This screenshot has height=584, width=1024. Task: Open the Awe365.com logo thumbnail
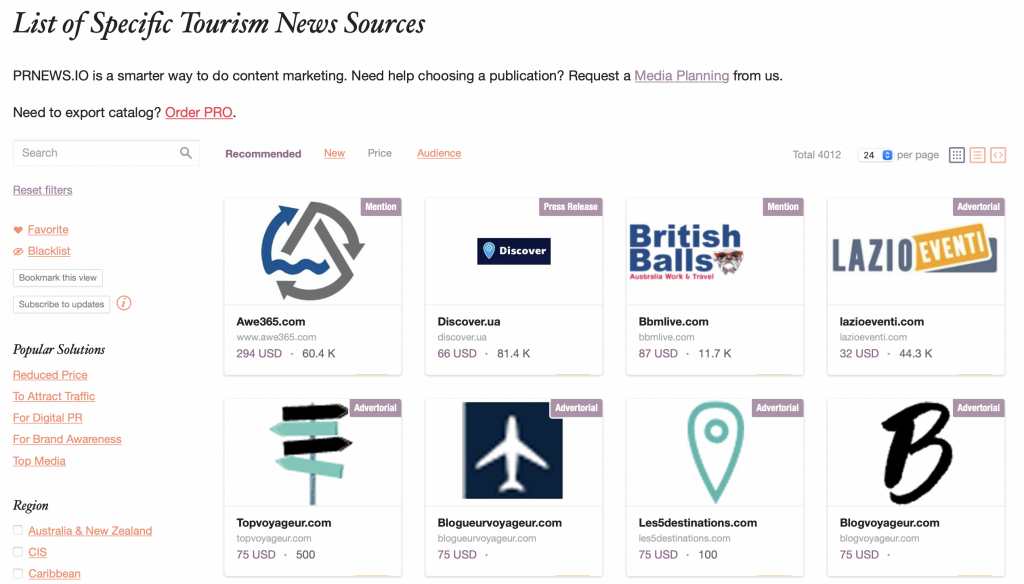click(x=312, y=251)
